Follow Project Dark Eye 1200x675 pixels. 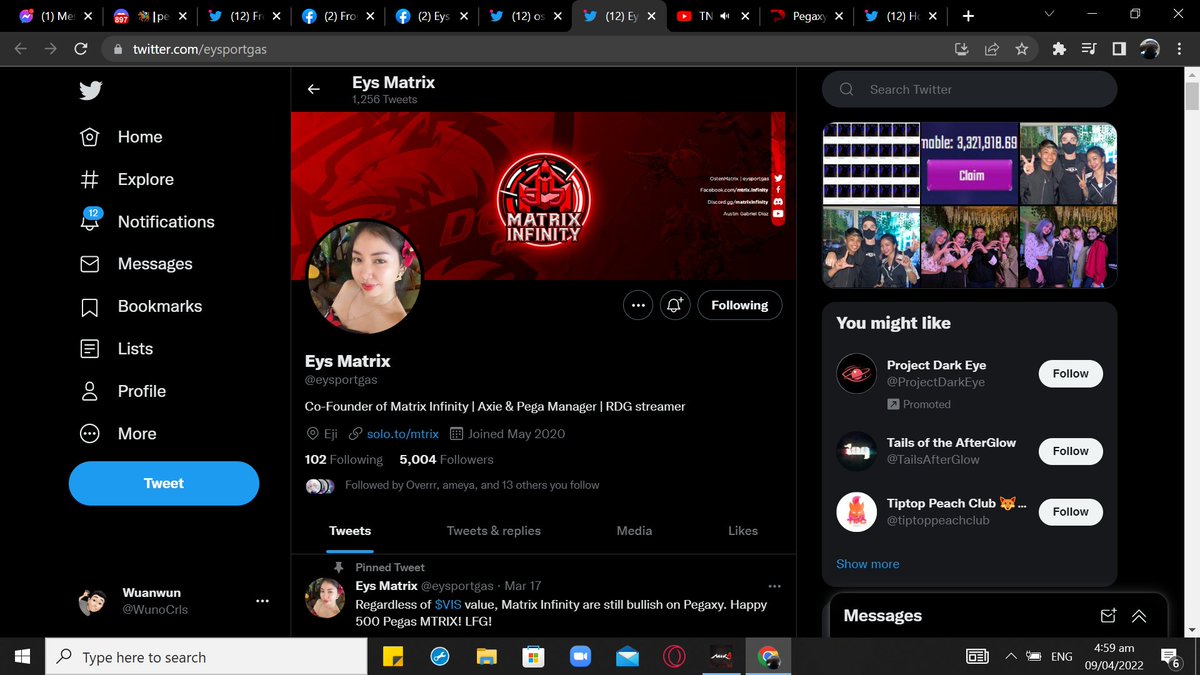coord(1070,373)
